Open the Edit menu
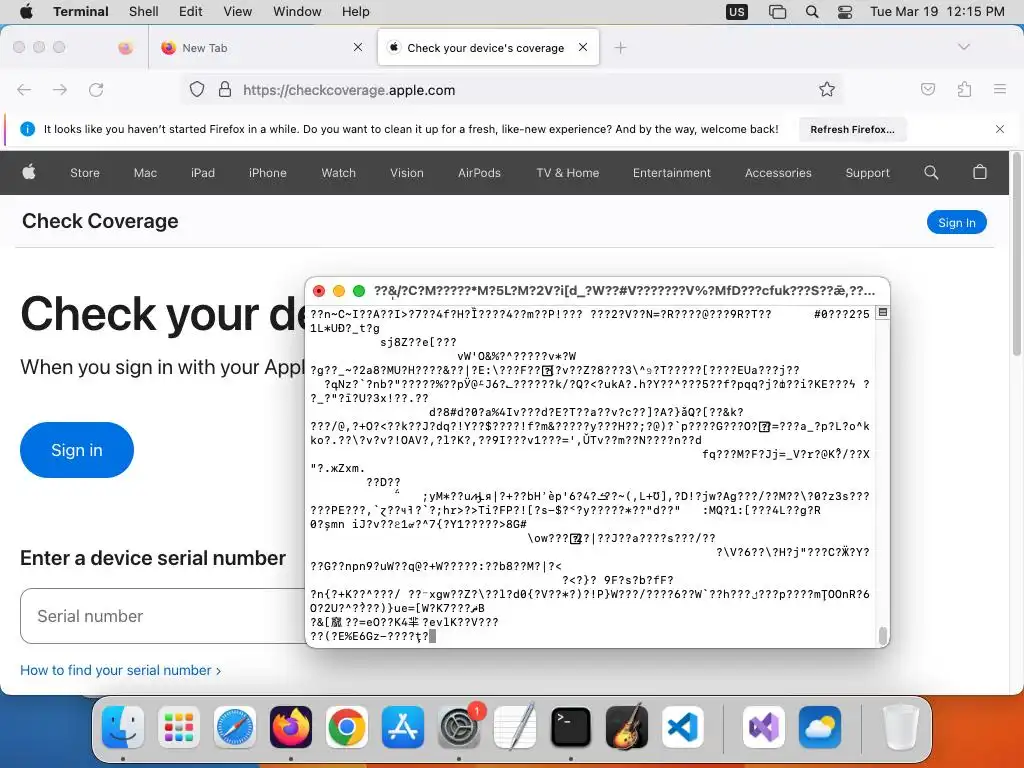The width and height of the screenshot is (1024, 768). click(x=190, y=11)
